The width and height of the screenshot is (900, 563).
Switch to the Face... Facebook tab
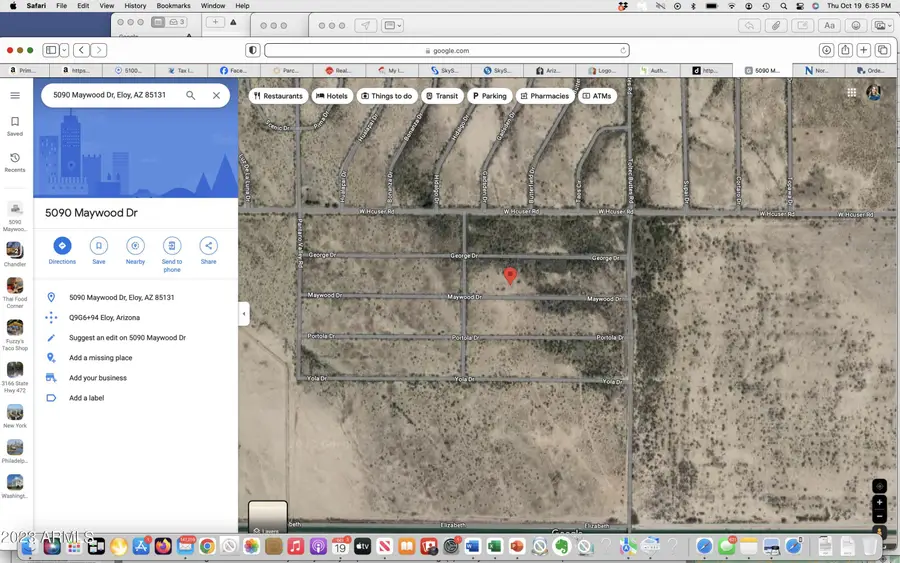[234, 70]
